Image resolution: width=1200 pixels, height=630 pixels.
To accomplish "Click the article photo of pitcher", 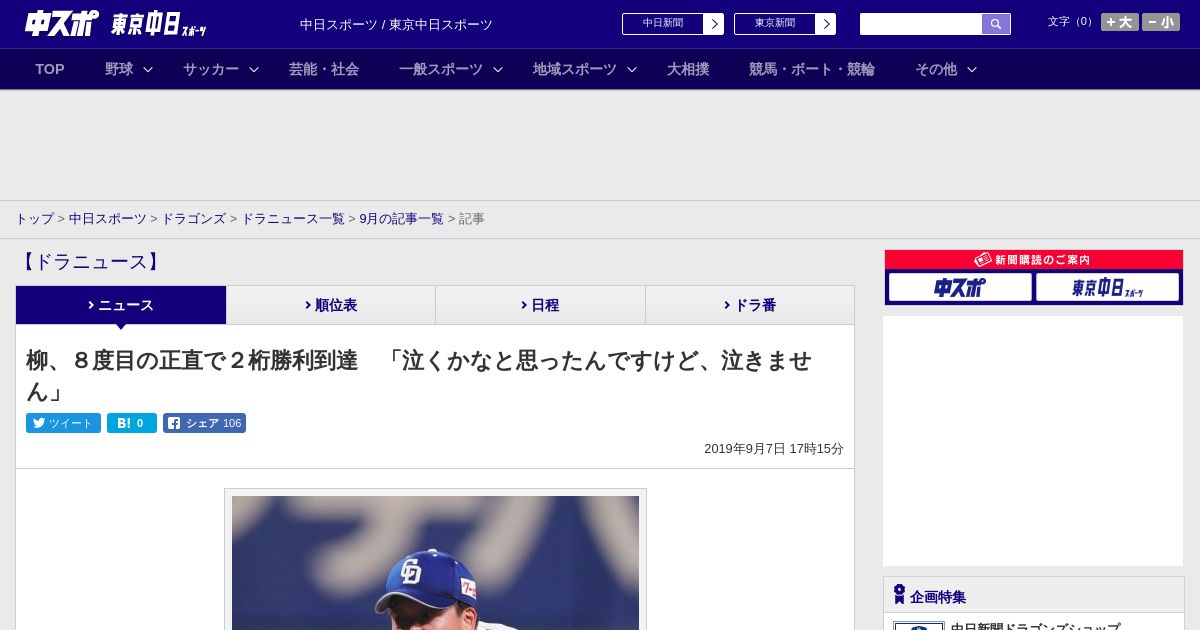I will click(435, 562).
